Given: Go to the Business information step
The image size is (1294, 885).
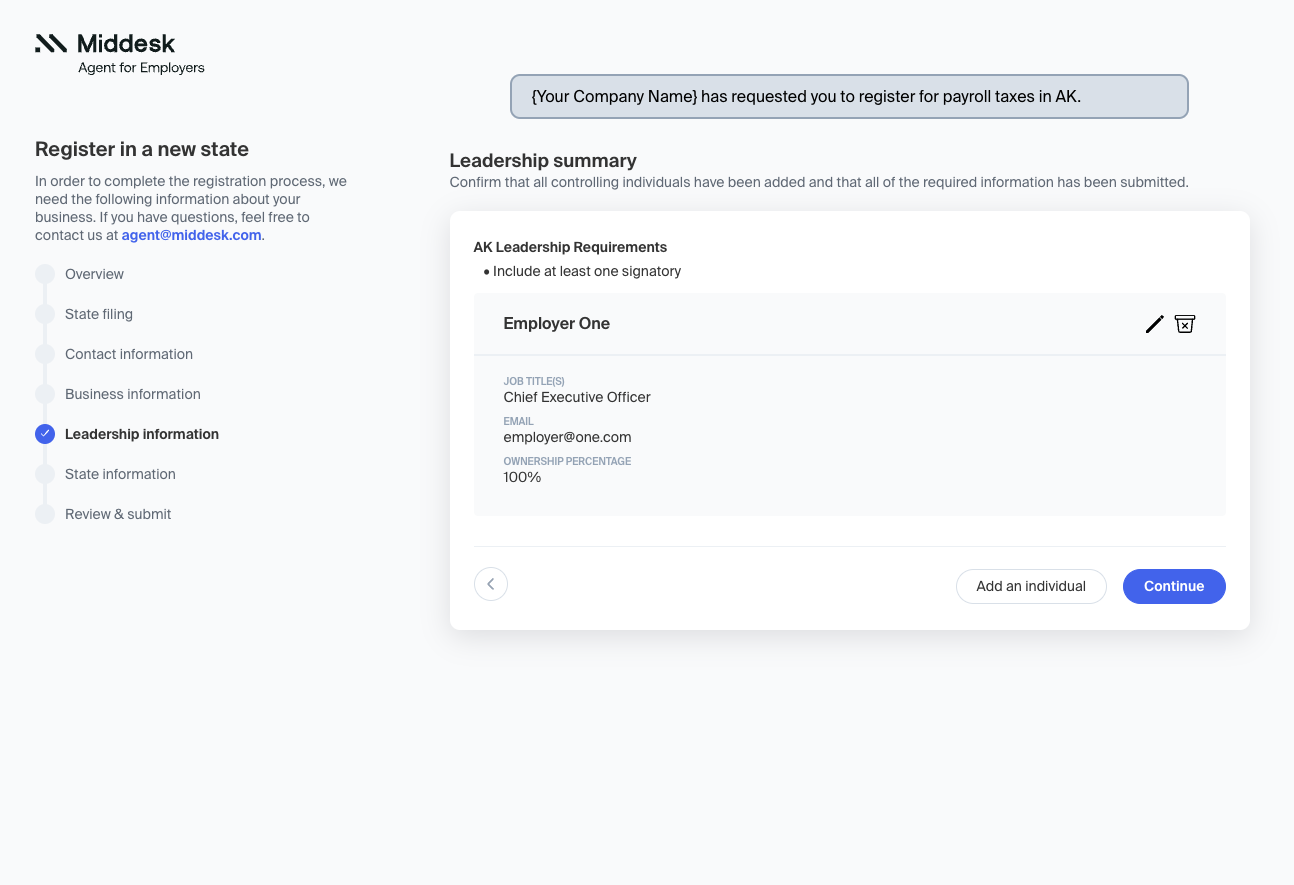Looking at the screenshot, I should point(133,394).
